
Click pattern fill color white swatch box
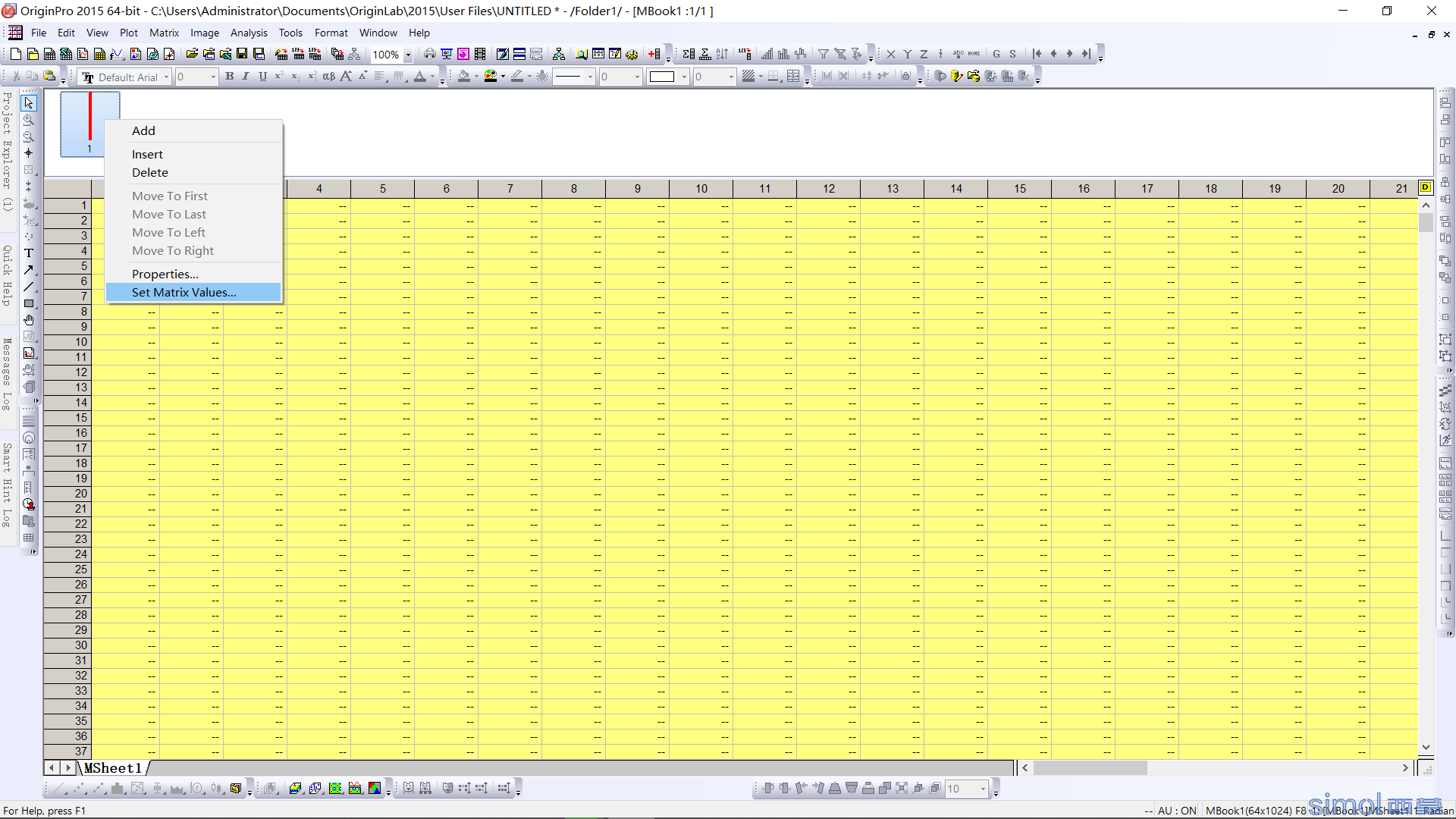coord(662,77)
